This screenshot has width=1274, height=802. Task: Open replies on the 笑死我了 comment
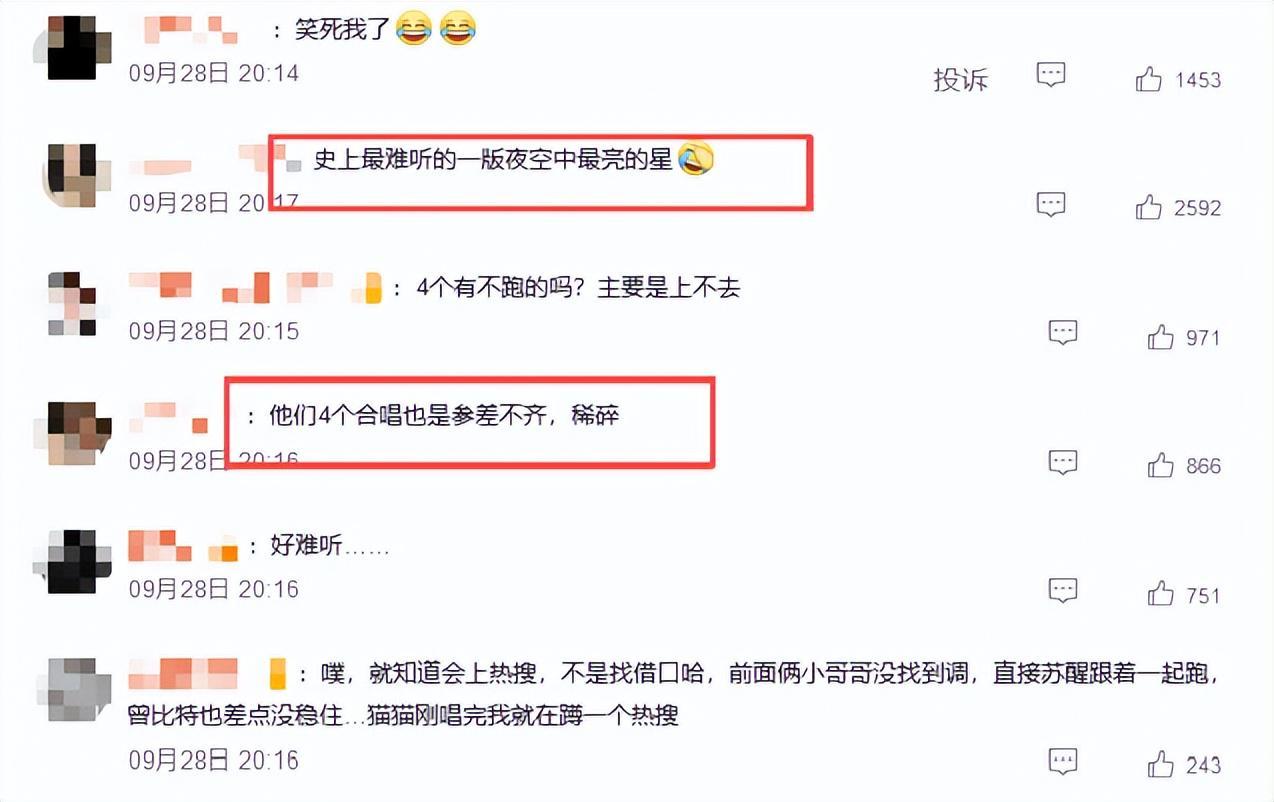pyautogui.click(x=1050, y=75)
